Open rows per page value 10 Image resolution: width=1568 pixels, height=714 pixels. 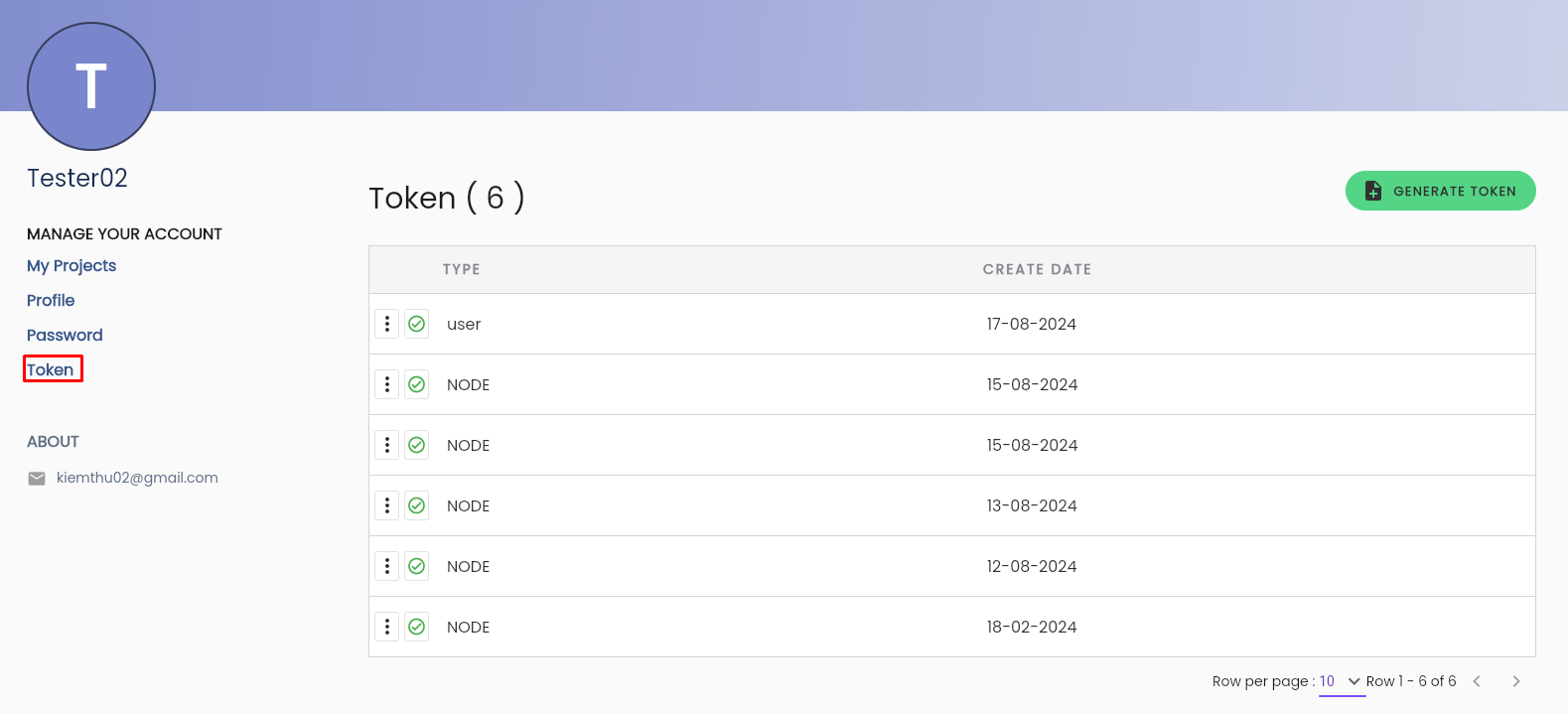point(1327,681)
